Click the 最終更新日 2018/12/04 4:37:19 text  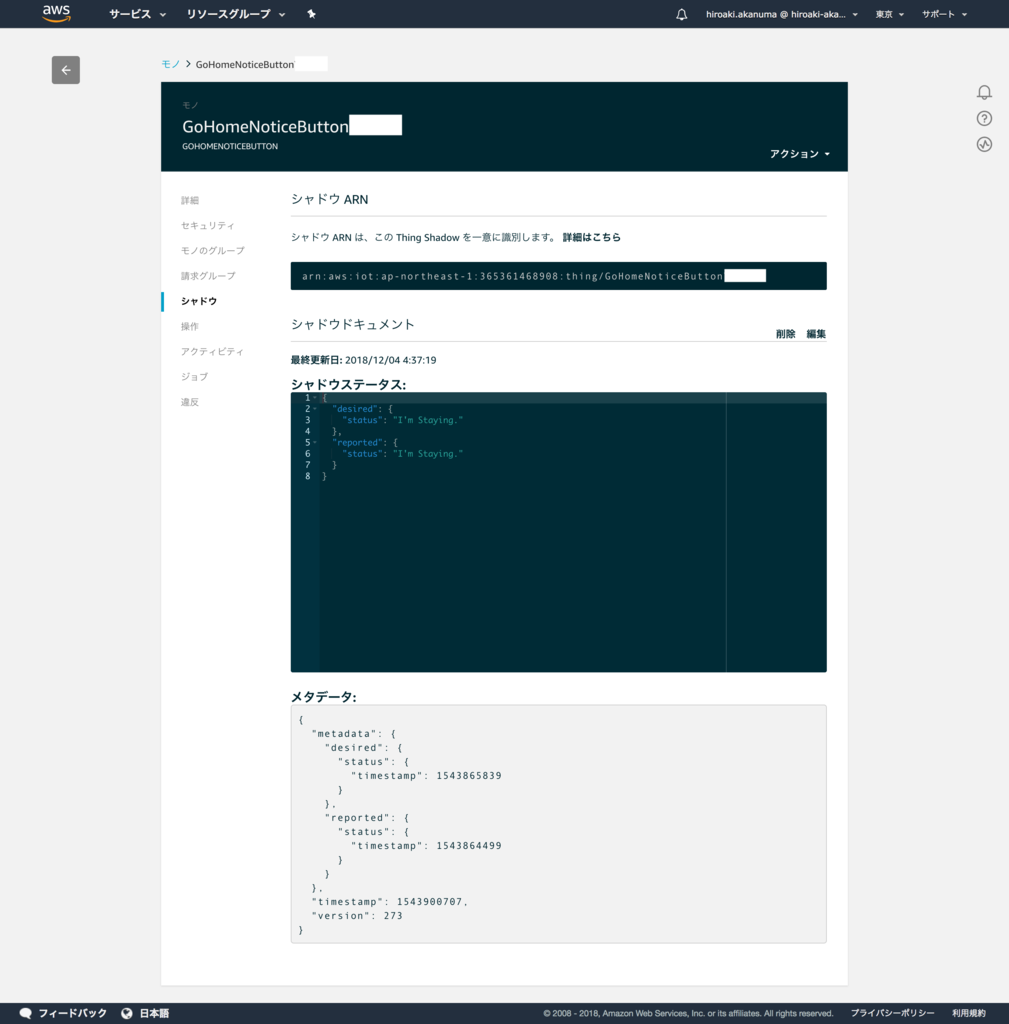363,360
